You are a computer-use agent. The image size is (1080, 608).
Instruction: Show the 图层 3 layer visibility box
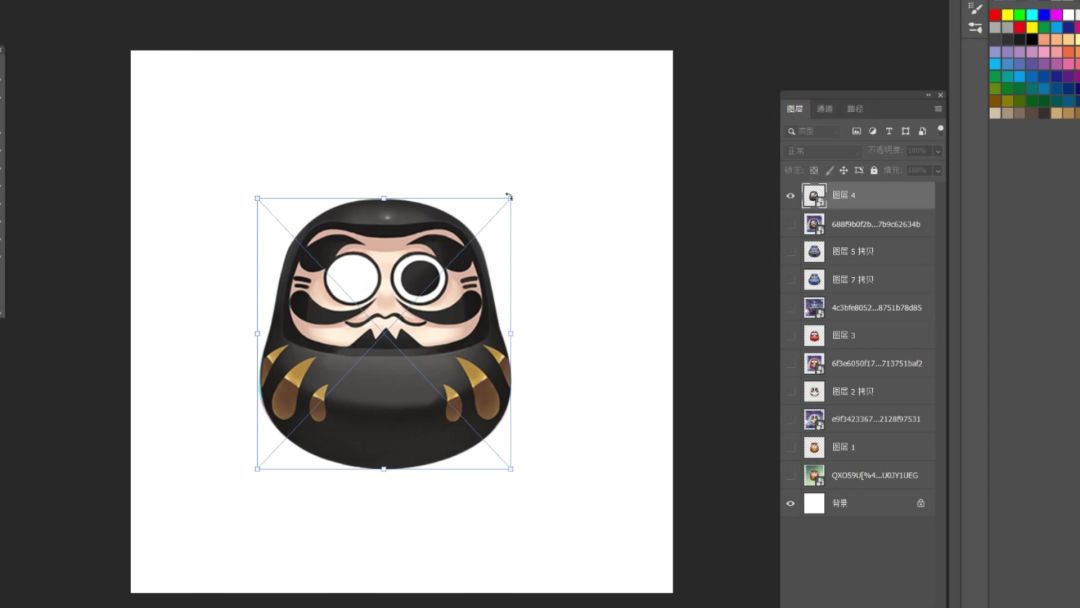791,335
